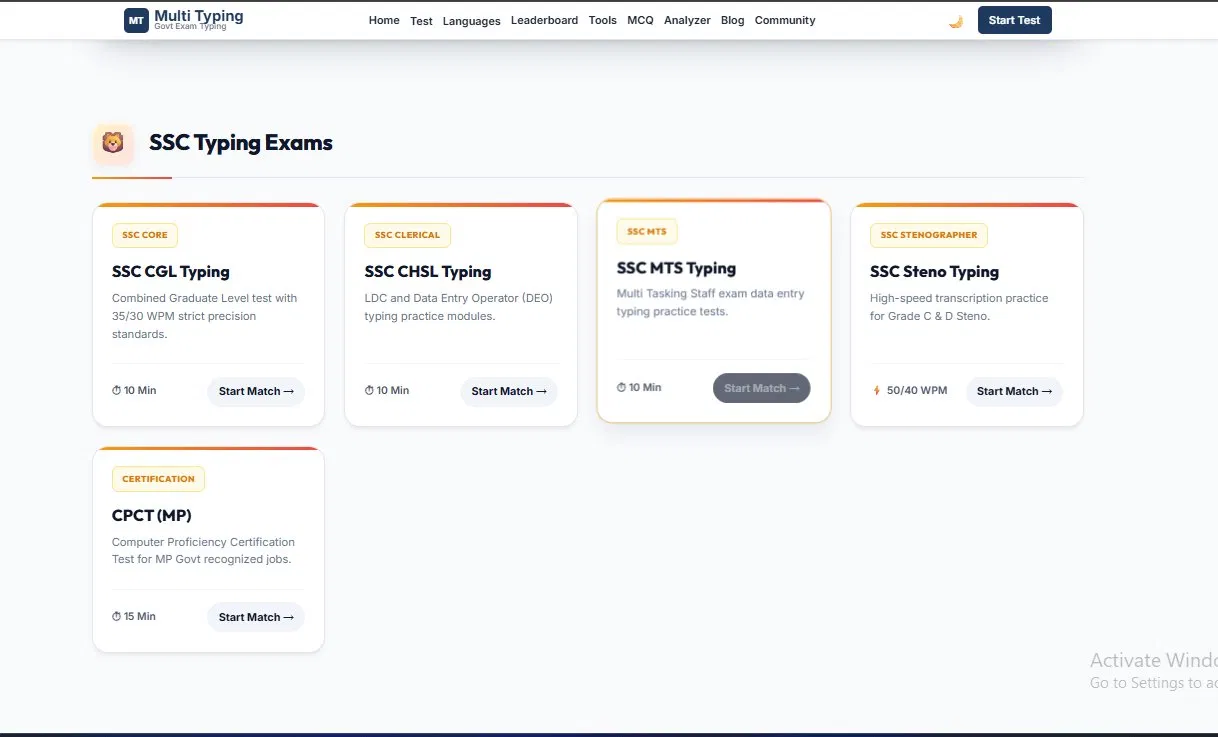Open the Community page
Viewport: 1218px width, 737px height.
[x=785, y=20]
